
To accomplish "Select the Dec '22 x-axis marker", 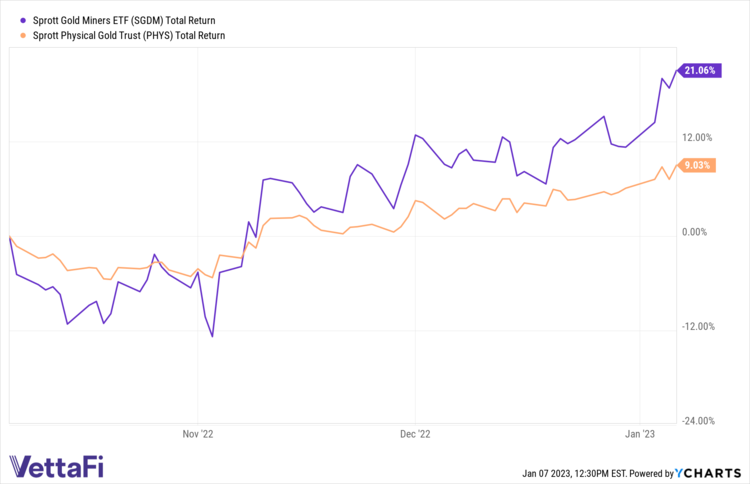I will [414, 434].
